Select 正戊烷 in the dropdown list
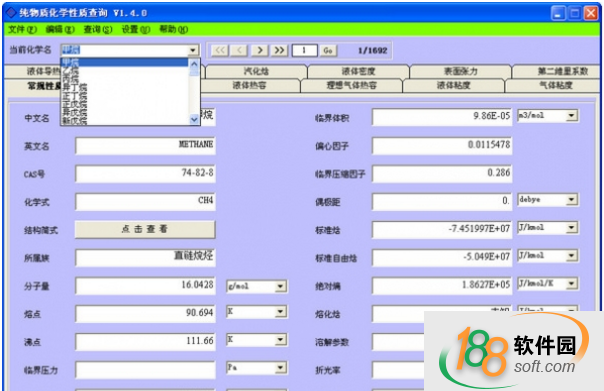This screenshot has height=391, width=604. click(125, 104)
